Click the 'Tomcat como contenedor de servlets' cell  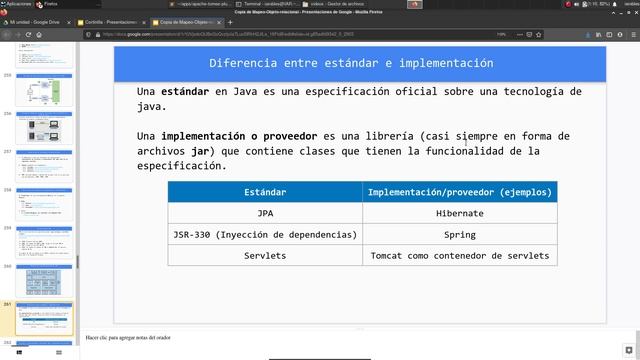click(x=460, y=256)
